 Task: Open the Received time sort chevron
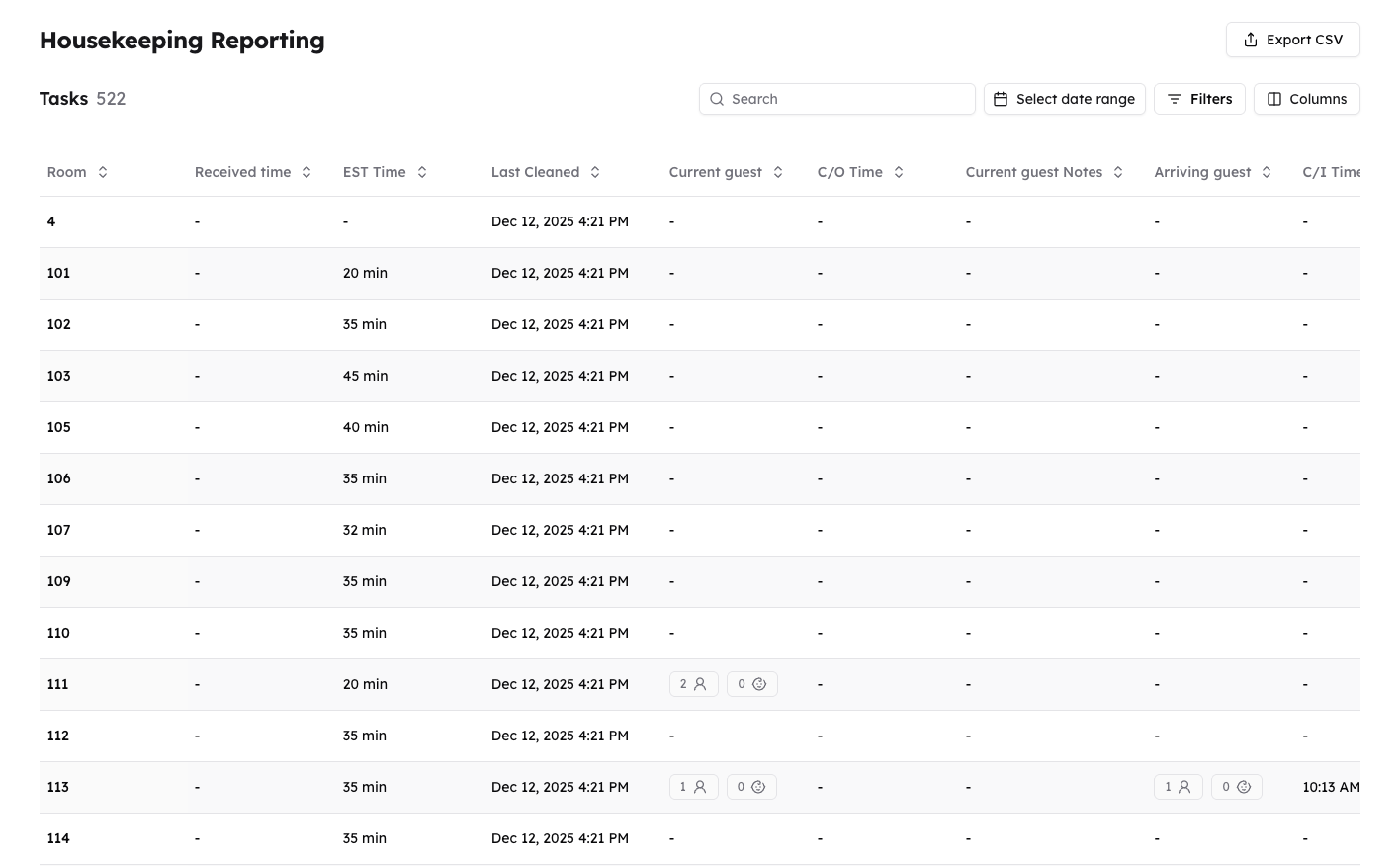click(306, 171)
